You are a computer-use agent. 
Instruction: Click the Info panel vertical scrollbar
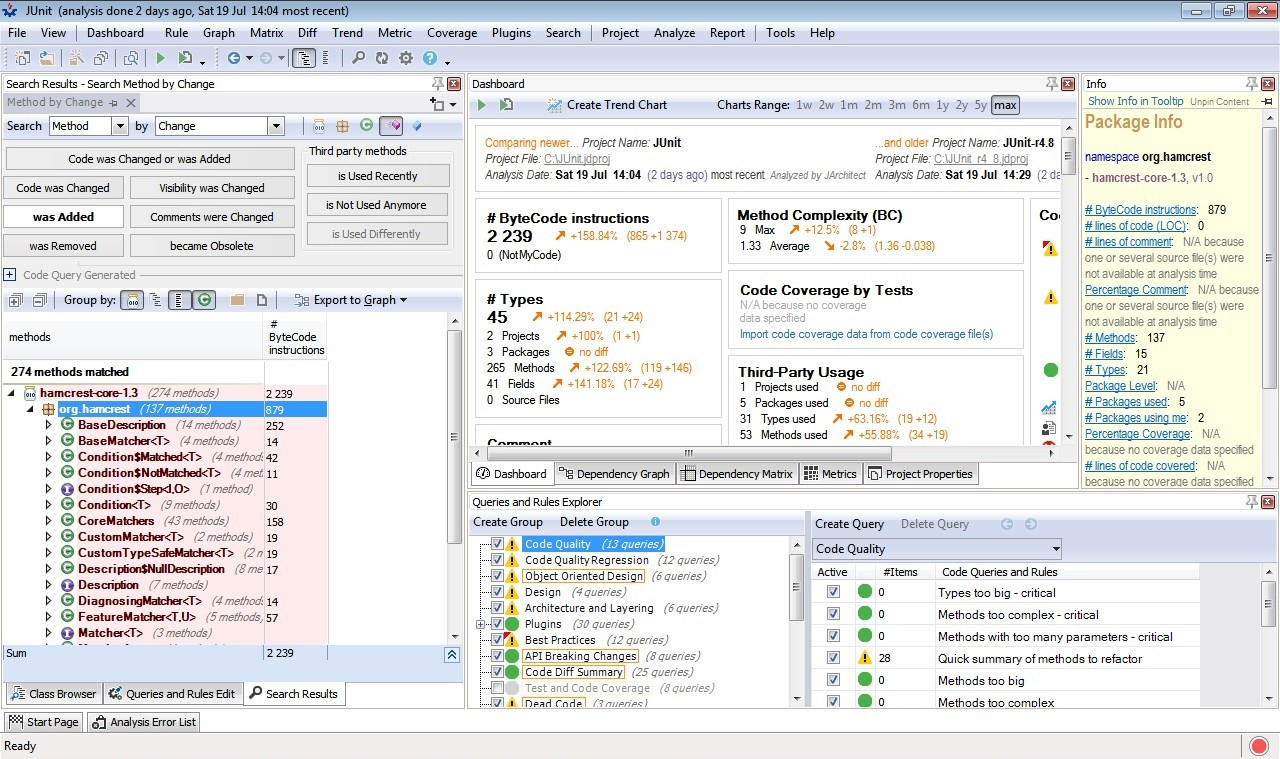tap(1269, 299)
